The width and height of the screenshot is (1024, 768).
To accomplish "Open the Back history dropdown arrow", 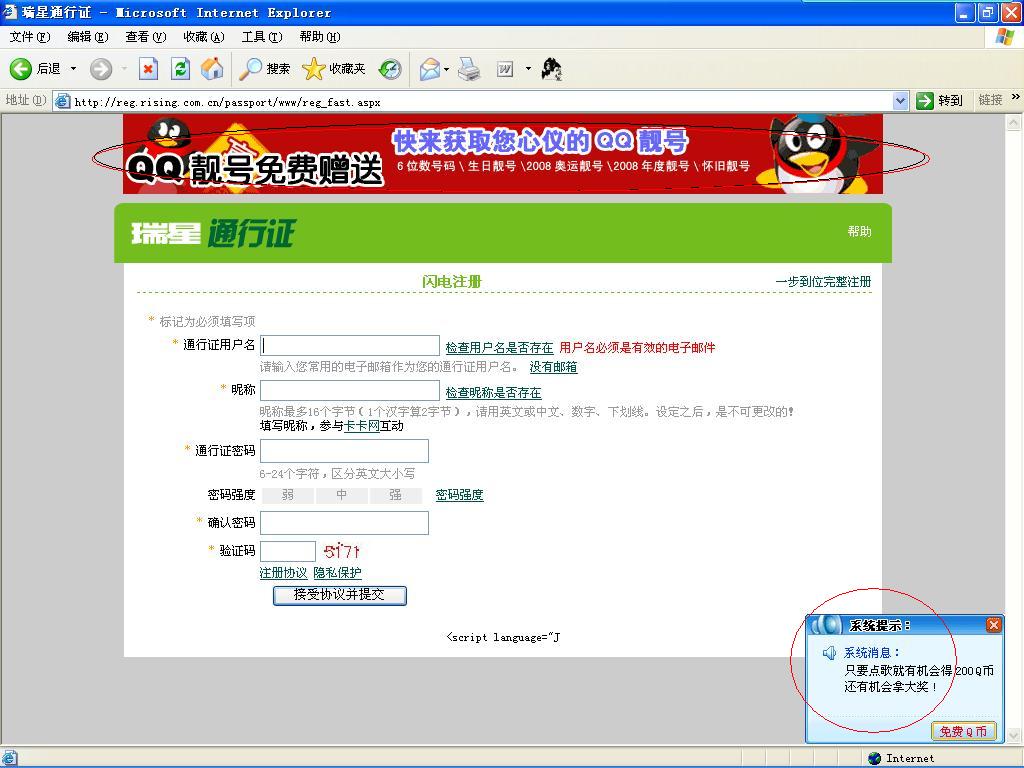I will click(73, 69).
